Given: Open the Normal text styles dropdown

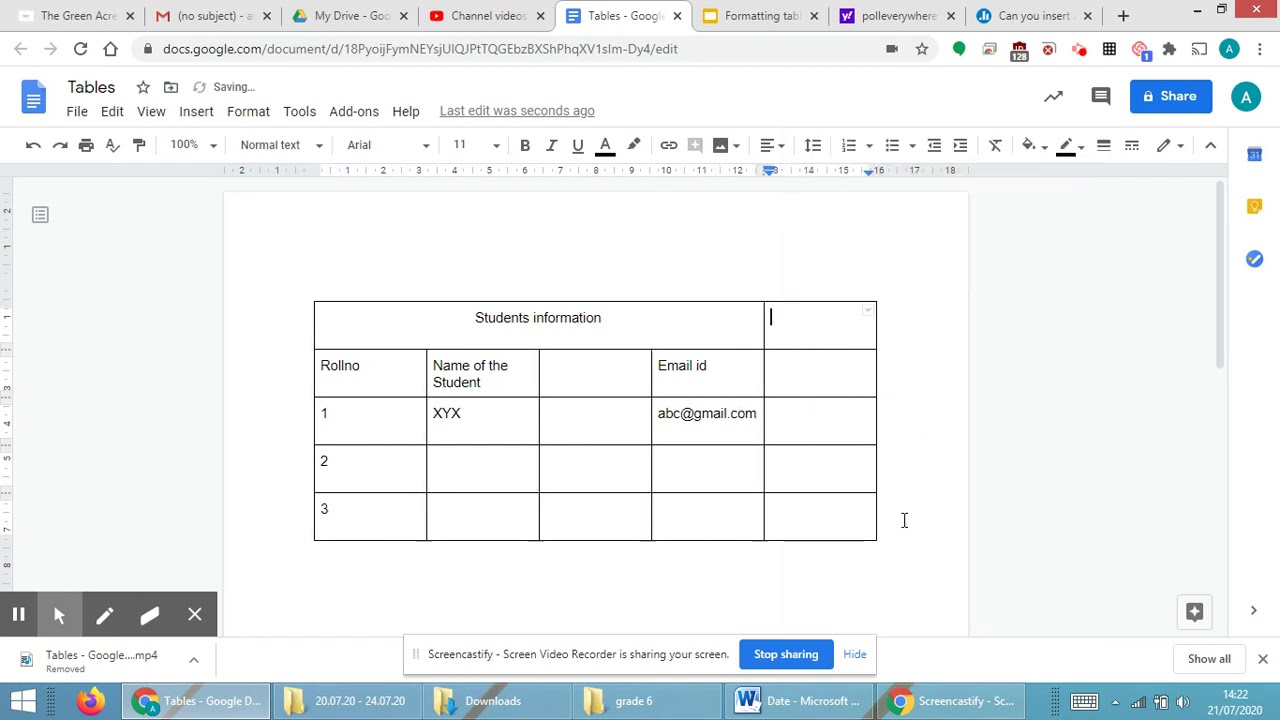Looking at the screenshot, I should tap(281, 145).
